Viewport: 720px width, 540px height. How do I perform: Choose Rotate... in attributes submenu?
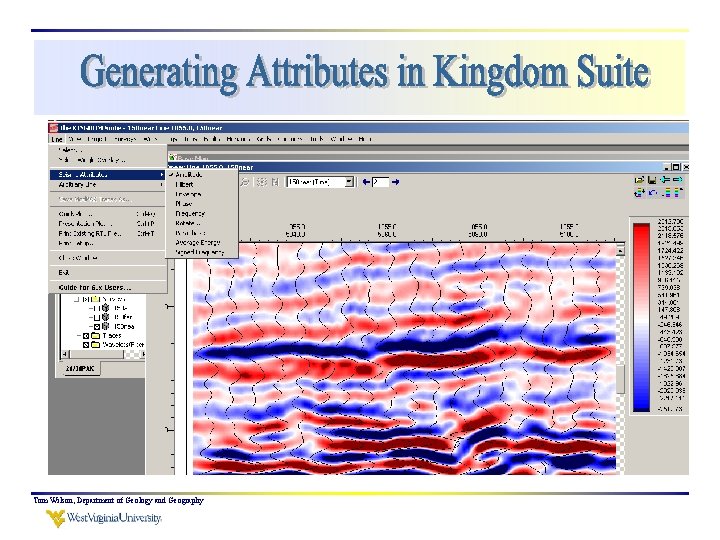click(x=202, y=223)
